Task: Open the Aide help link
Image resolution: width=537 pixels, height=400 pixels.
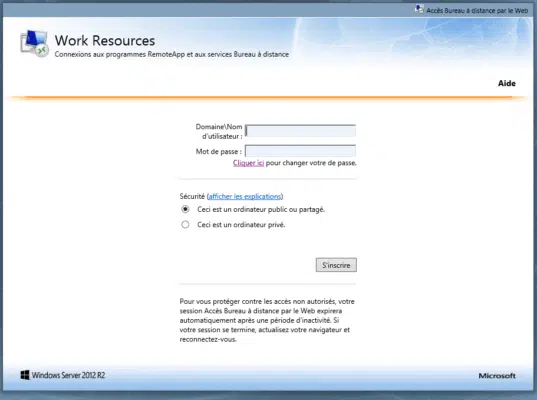Action: pyautogui.click(x=507, y=83)
